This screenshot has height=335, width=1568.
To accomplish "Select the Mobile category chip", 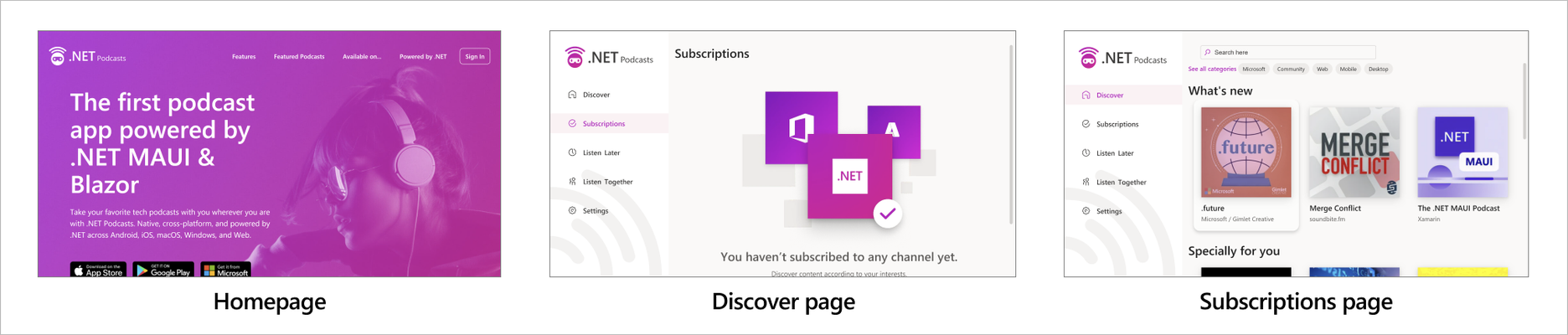I will coord(1348,69).
